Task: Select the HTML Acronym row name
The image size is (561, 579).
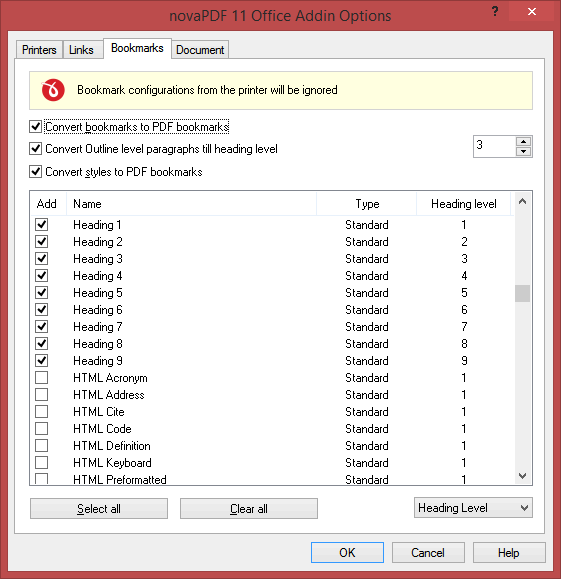Action: 110,377
